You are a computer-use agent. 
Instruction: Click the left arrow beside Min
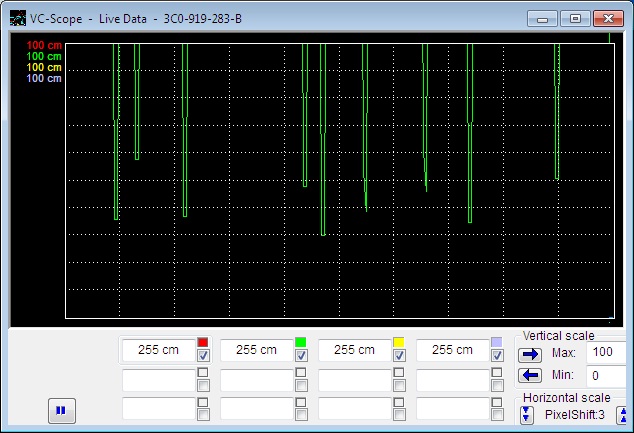(529, 375)
